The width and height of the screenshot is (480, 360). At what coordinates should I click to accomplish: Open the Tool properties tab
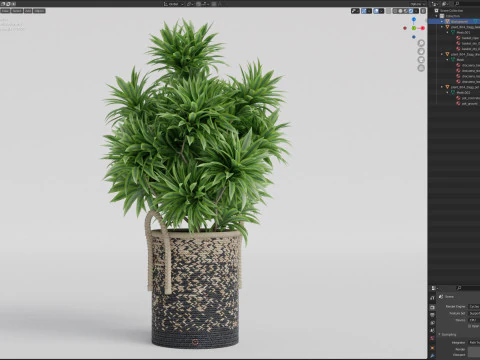(x=432, y=298)
